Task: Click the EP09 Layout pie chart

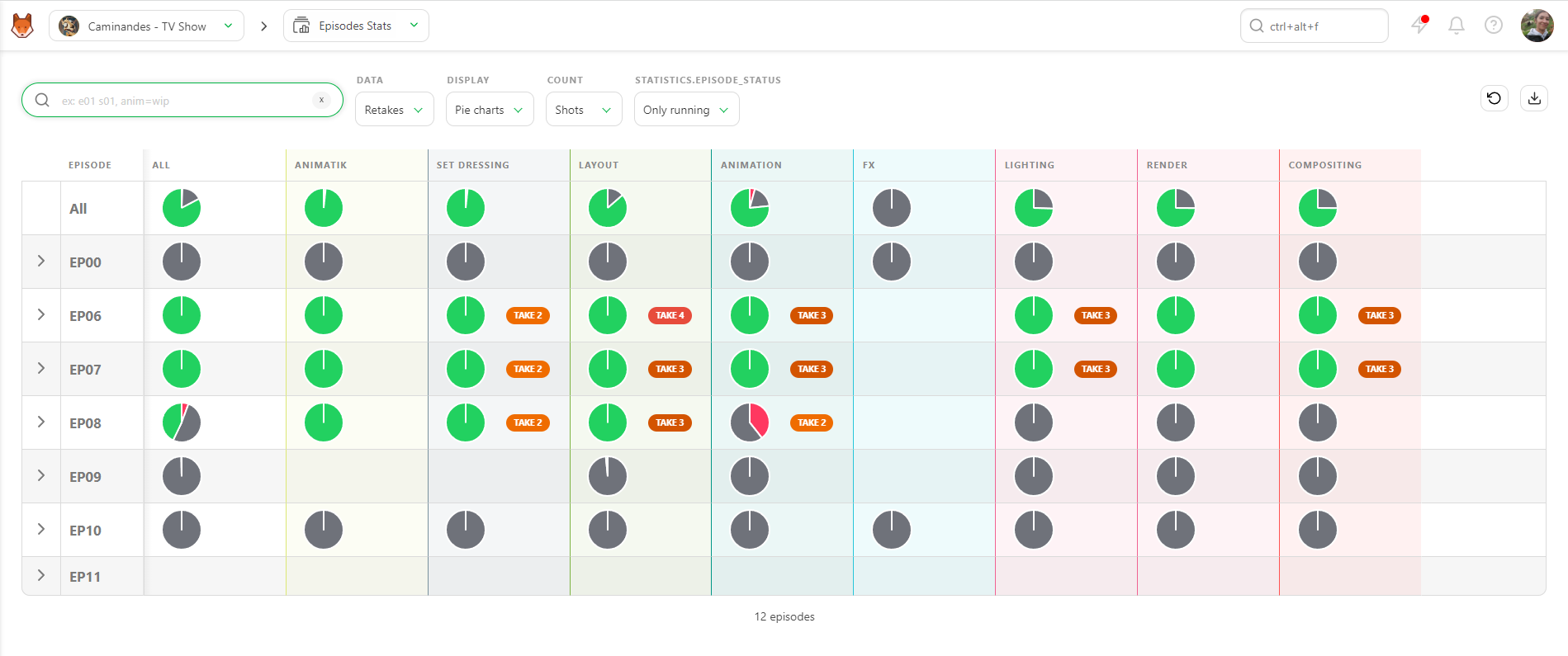Action: tap(608, 476)
